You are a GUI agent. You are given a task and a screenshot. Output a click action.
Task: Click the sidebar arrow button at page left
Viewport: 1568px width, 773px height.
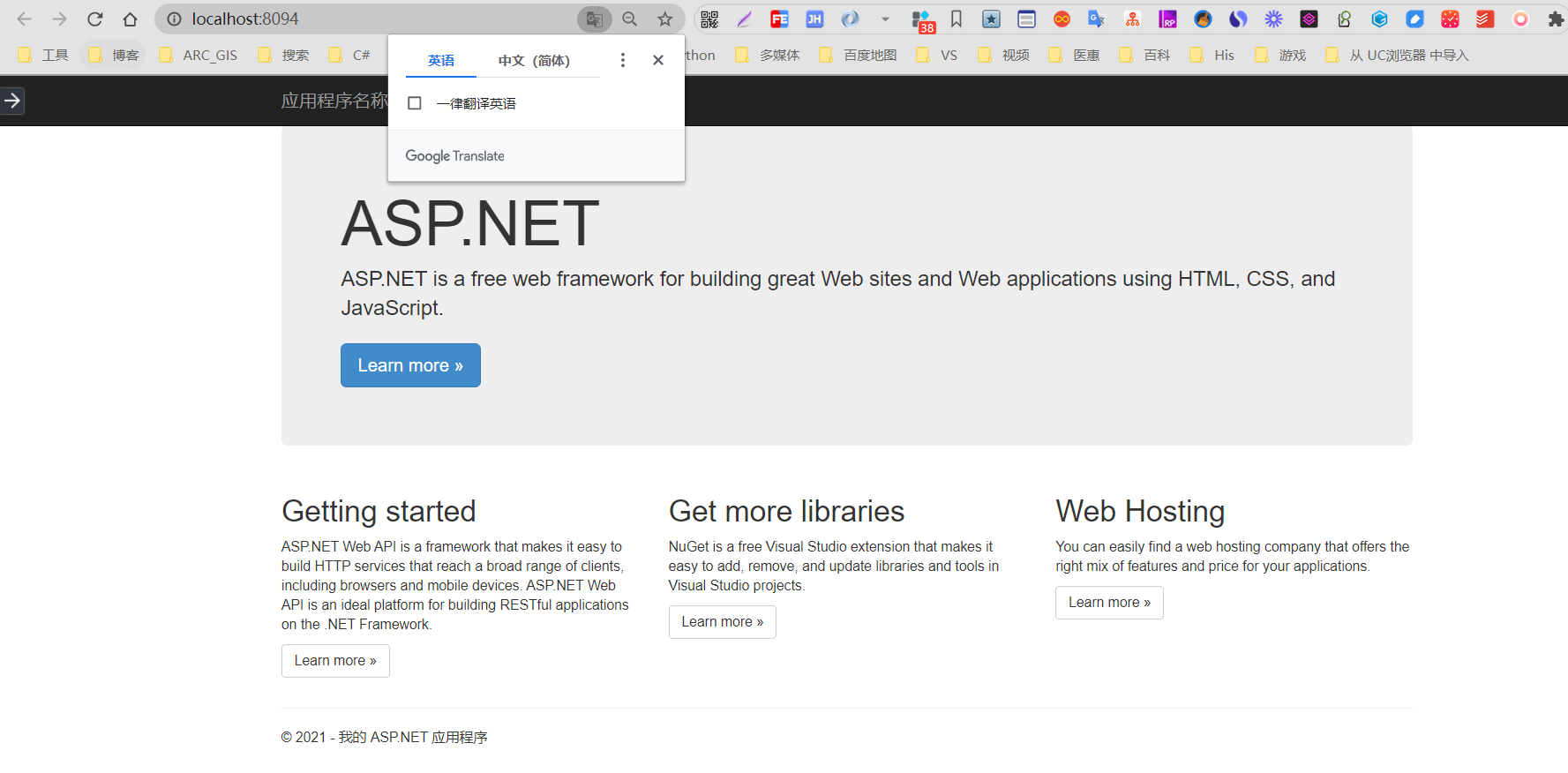tap(12, 101)
